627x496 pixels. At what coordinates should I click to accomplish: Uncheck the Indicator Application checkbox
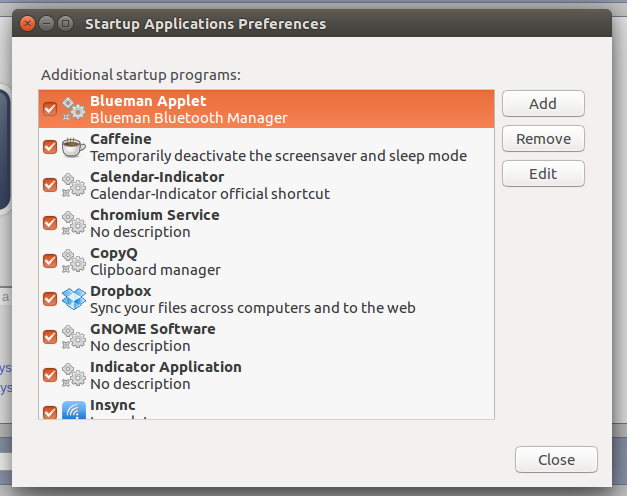tap(50, 375)
